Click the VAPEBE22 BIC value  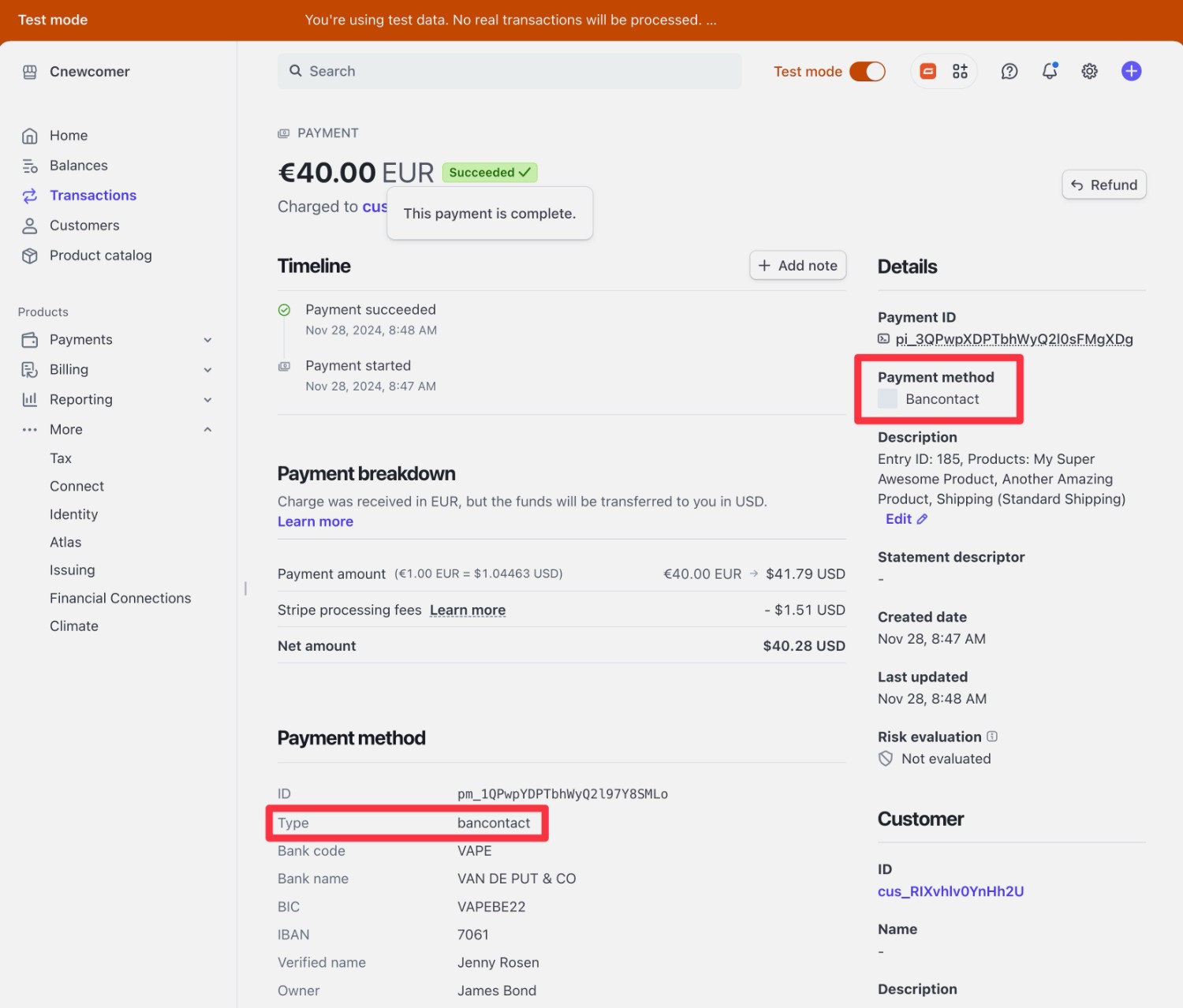[x=491, y=907]
